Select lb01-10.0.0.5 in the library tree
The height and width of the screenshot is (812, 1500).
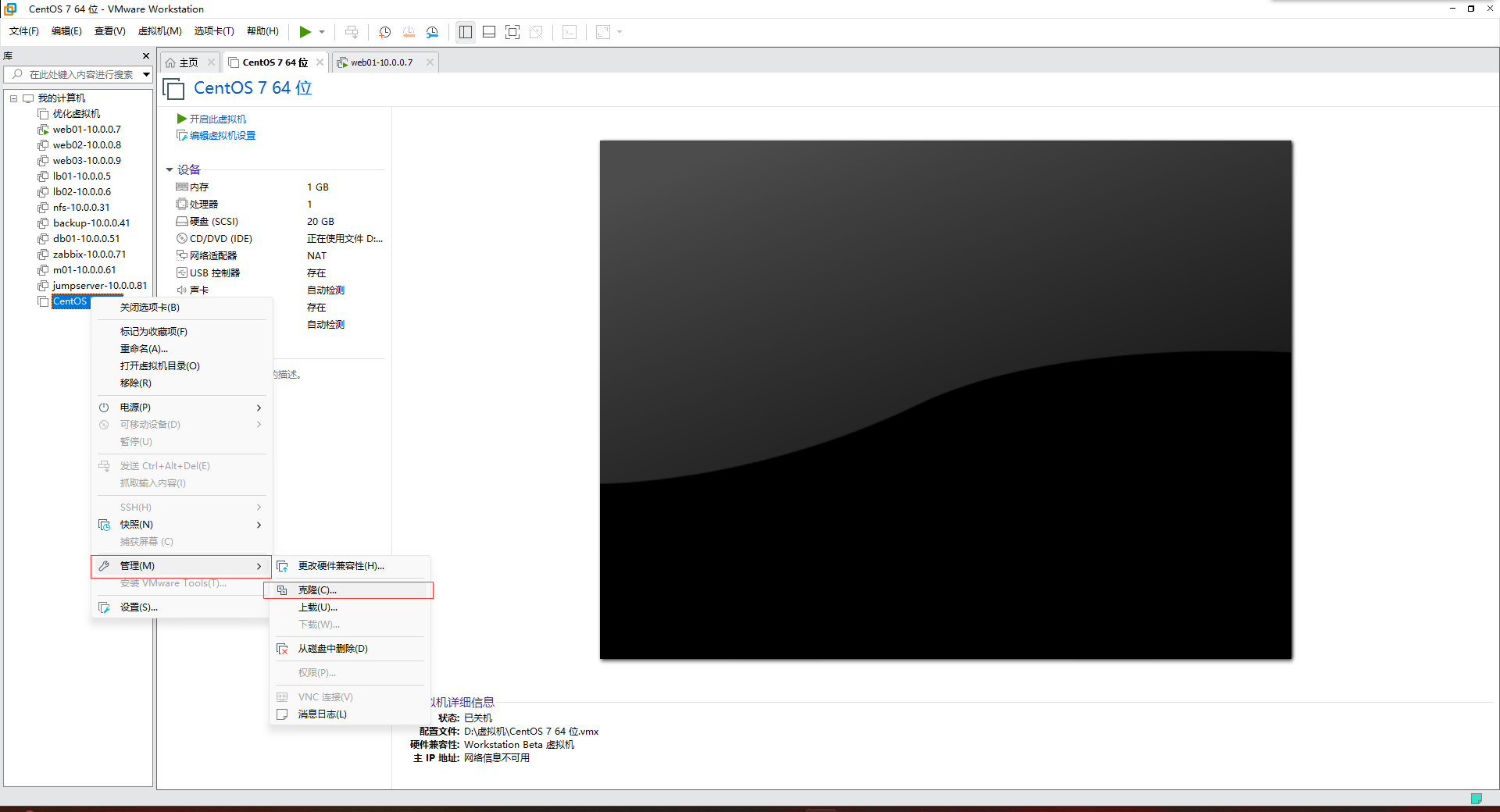pyautogui.click(x=82, y=176)
